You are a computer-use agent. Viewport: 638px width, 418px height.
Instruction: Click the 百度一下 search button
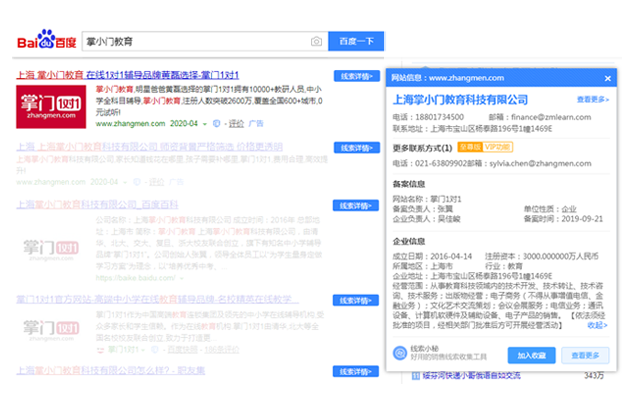(356, 41)
